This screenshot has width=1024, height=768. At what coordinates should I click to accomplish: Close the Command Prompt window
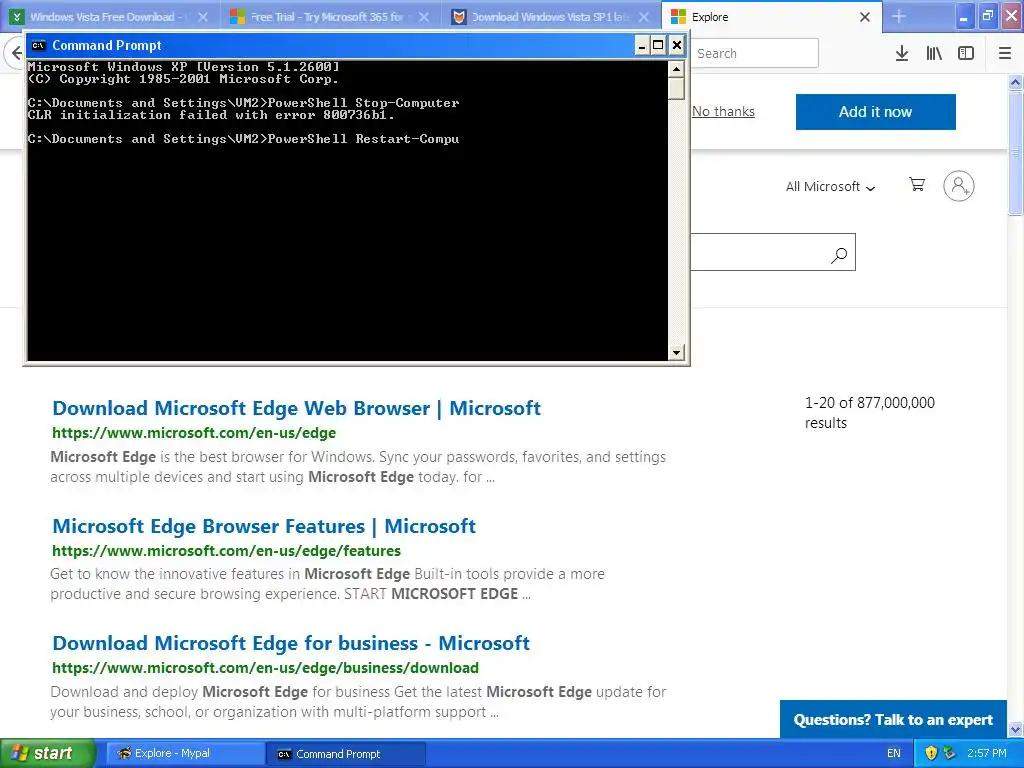click(x=677, y=45)
